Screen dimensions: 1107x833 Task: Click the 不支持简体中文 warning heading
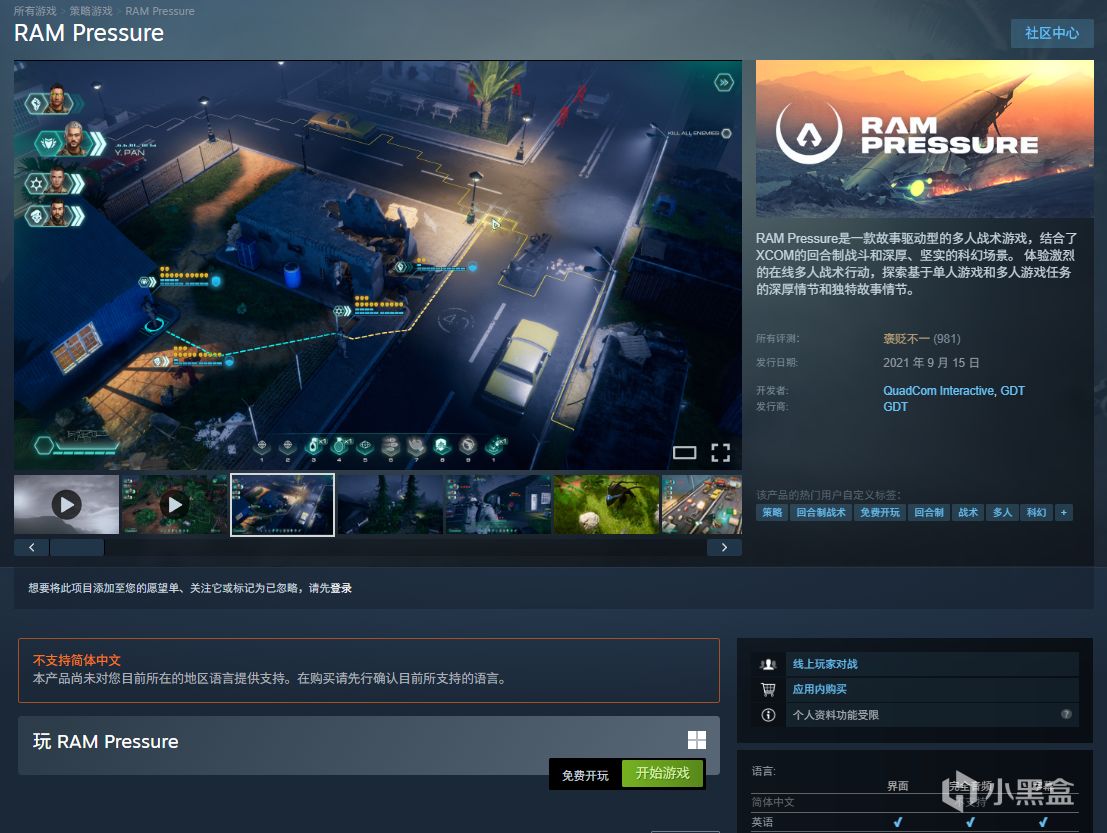click(x=76, y=660)
